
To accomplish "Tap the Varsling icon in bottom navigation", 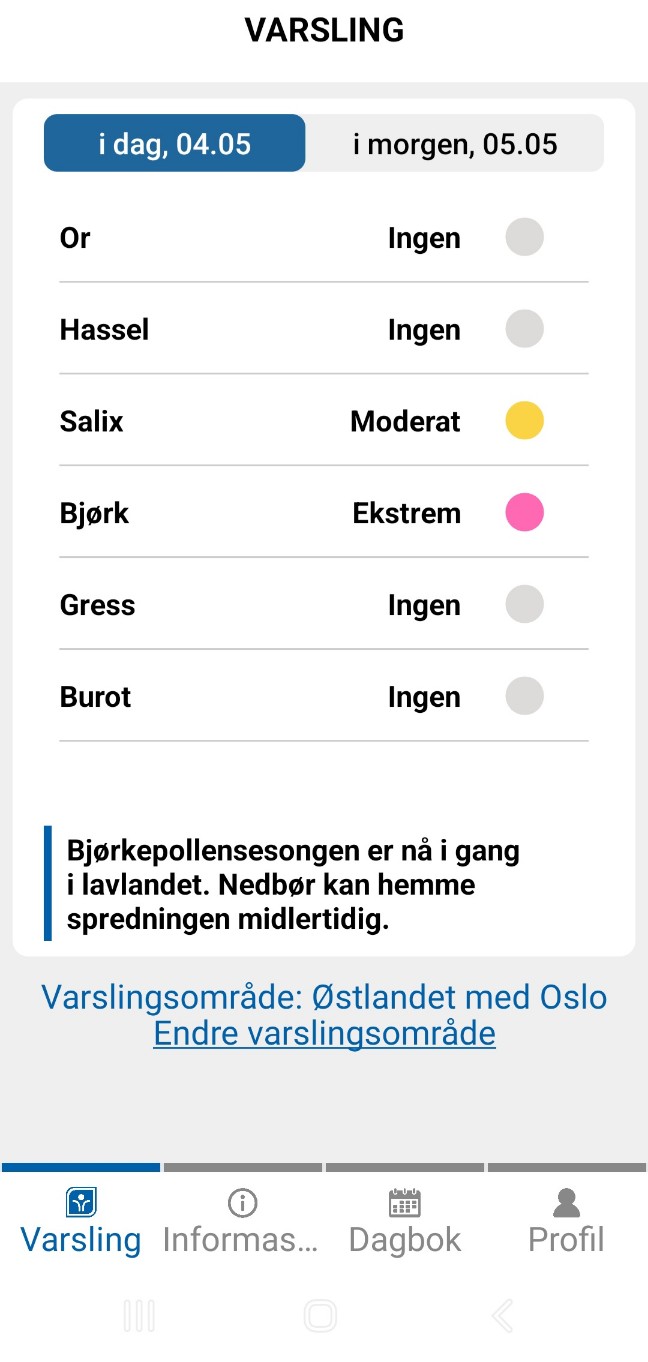I will 81,1202.
